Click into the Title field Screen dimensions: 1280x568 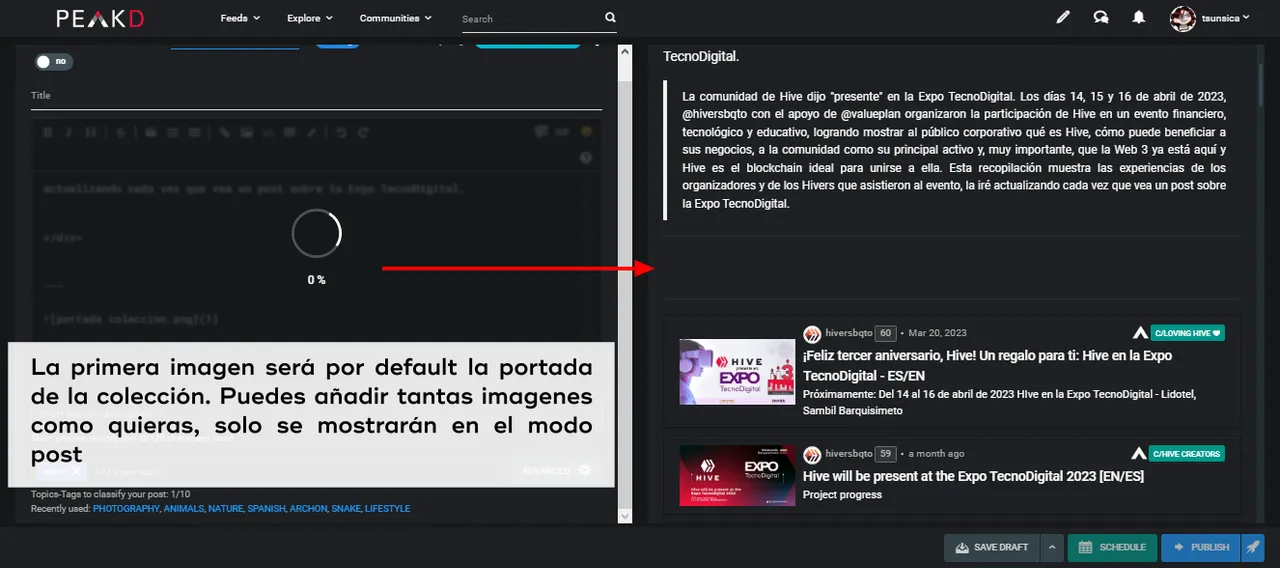click(x=316, y=96)
